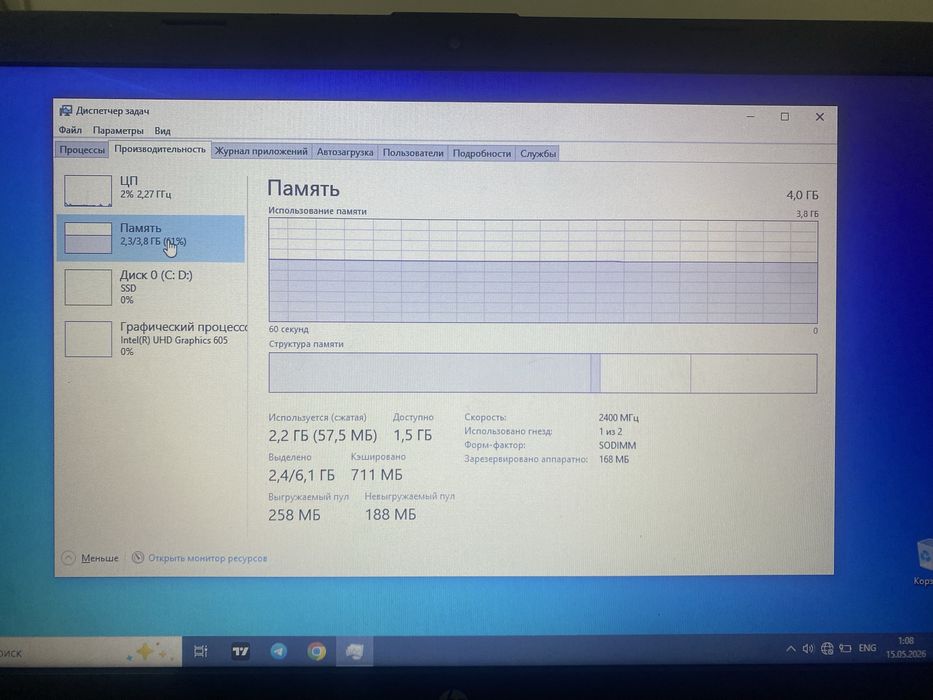Screen dimensions: 933x700
Task: Maximize the Task Manager window
Action: (x=785, y=117)
